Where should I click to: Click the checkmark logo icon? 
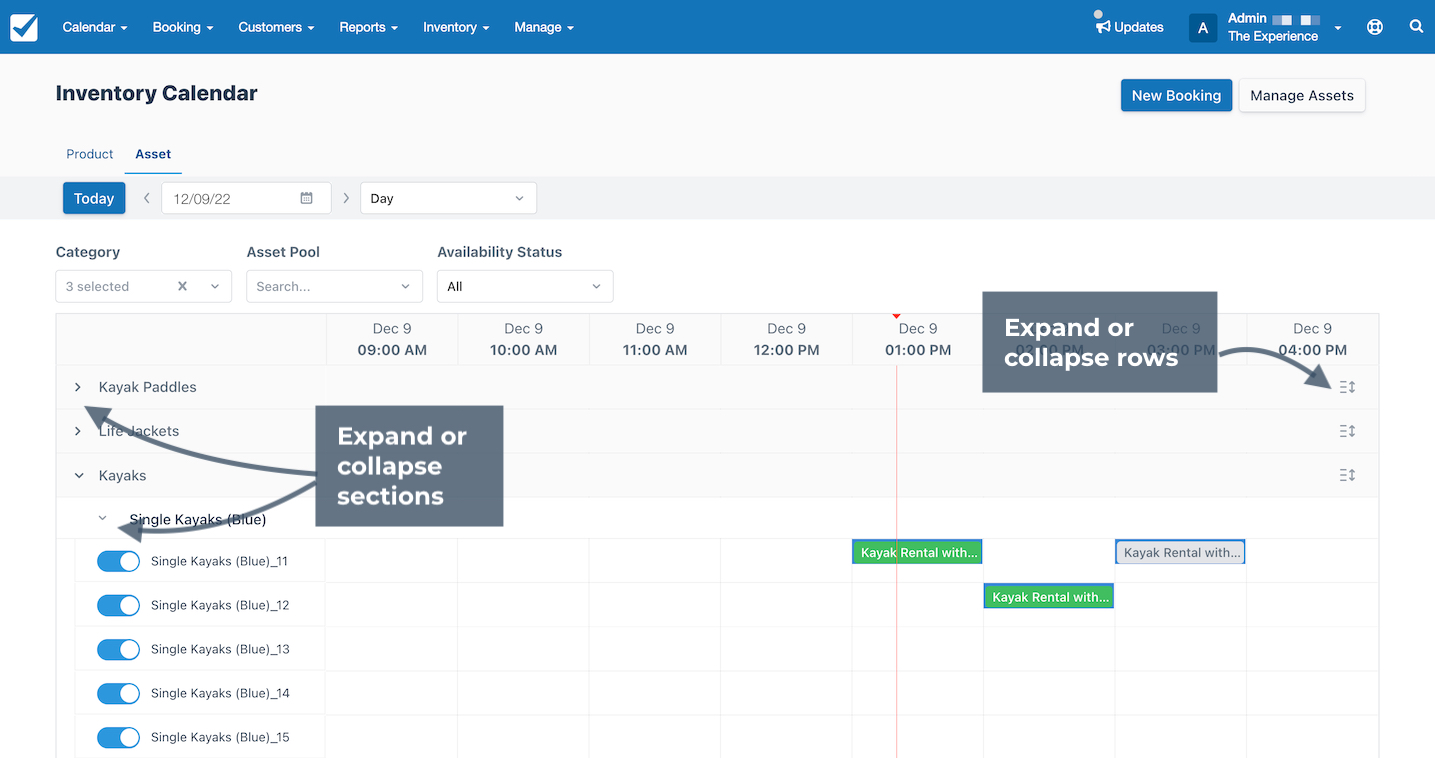(24, 27)
